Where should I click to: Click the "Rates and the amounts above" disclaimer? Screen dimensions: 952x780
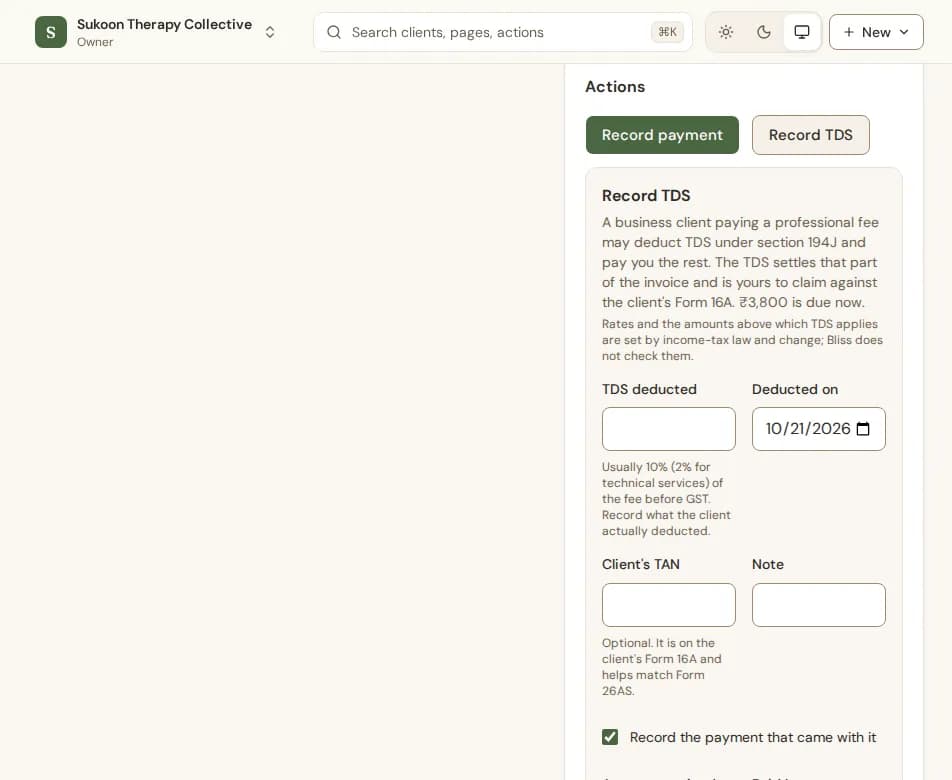742,340
